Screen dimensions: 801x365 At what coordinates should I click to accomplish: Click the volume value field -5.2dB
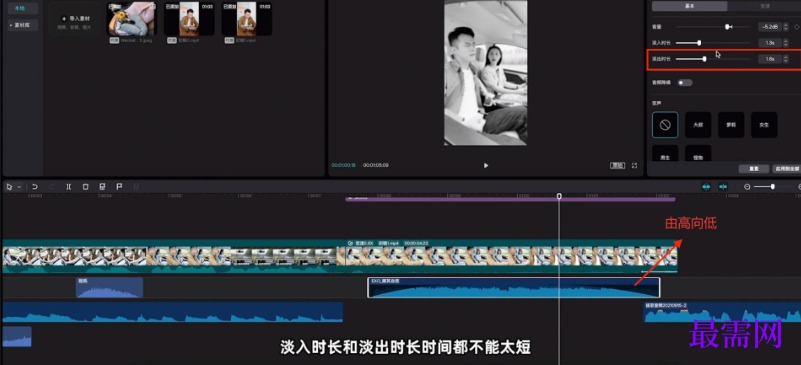click(769, 27)
